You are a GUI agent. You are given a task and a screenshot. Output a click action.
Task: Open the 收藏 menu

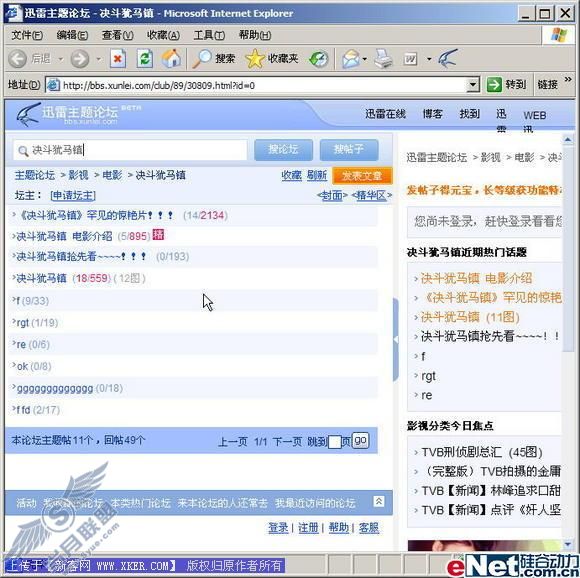(163, 35)
